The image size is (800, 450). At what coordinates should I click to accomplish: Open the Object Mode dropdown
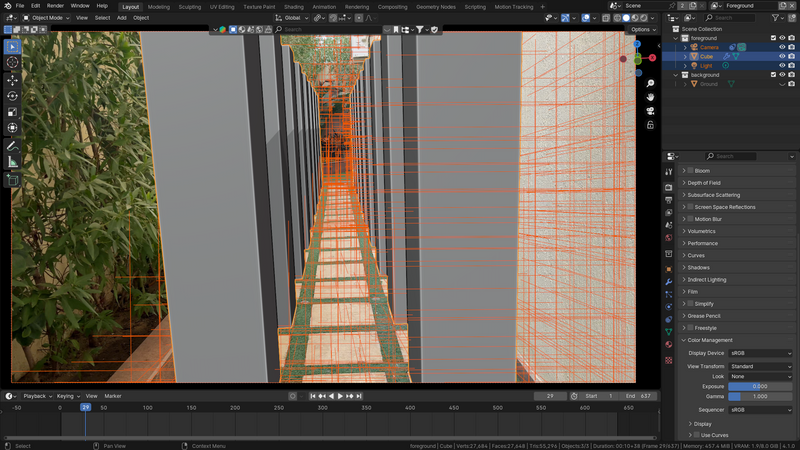pos(48,18)
